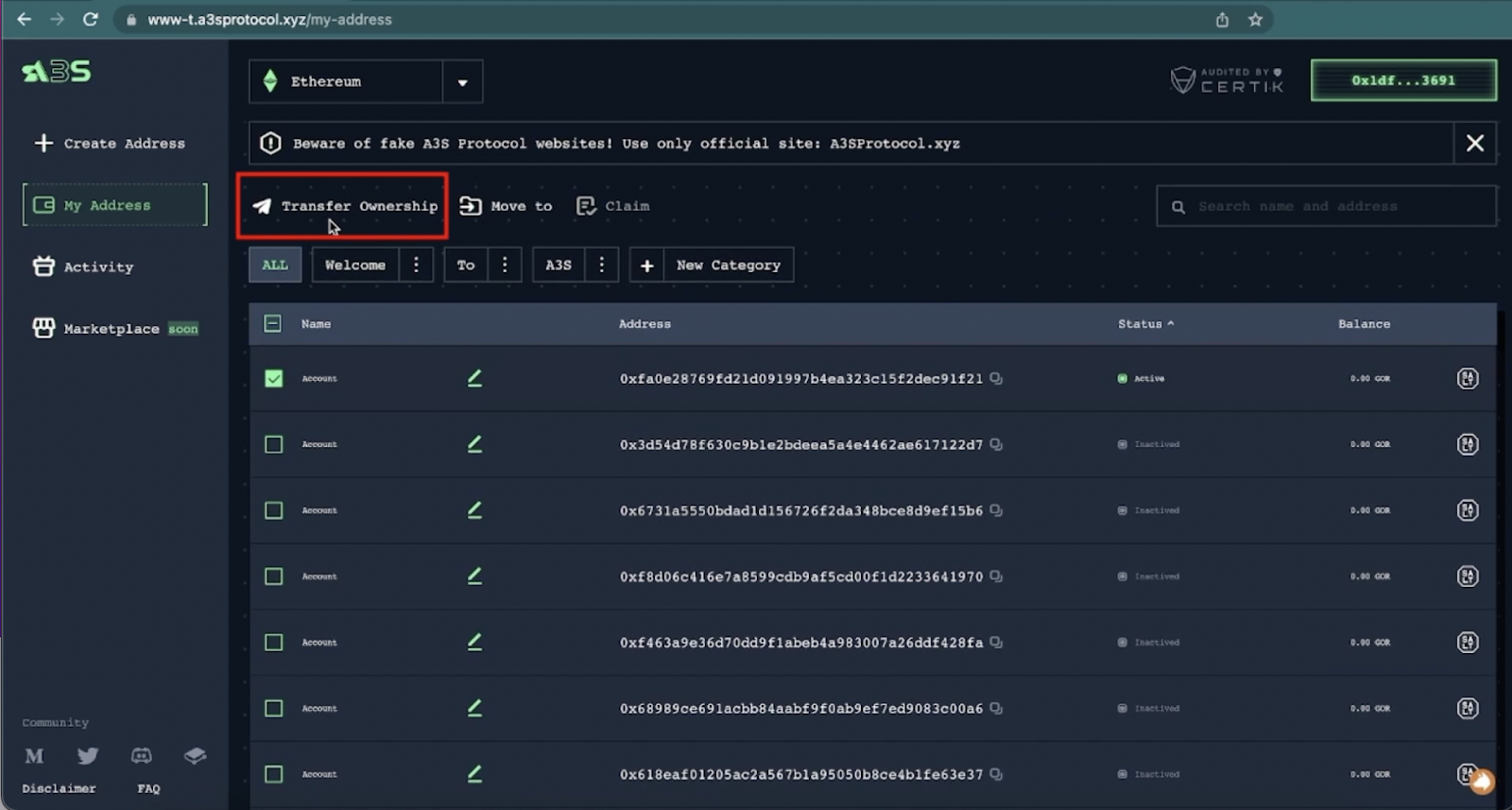Click the browser reload icon
The width and height of the screenshot is (1512, 810).
click(x=90, y=19)
